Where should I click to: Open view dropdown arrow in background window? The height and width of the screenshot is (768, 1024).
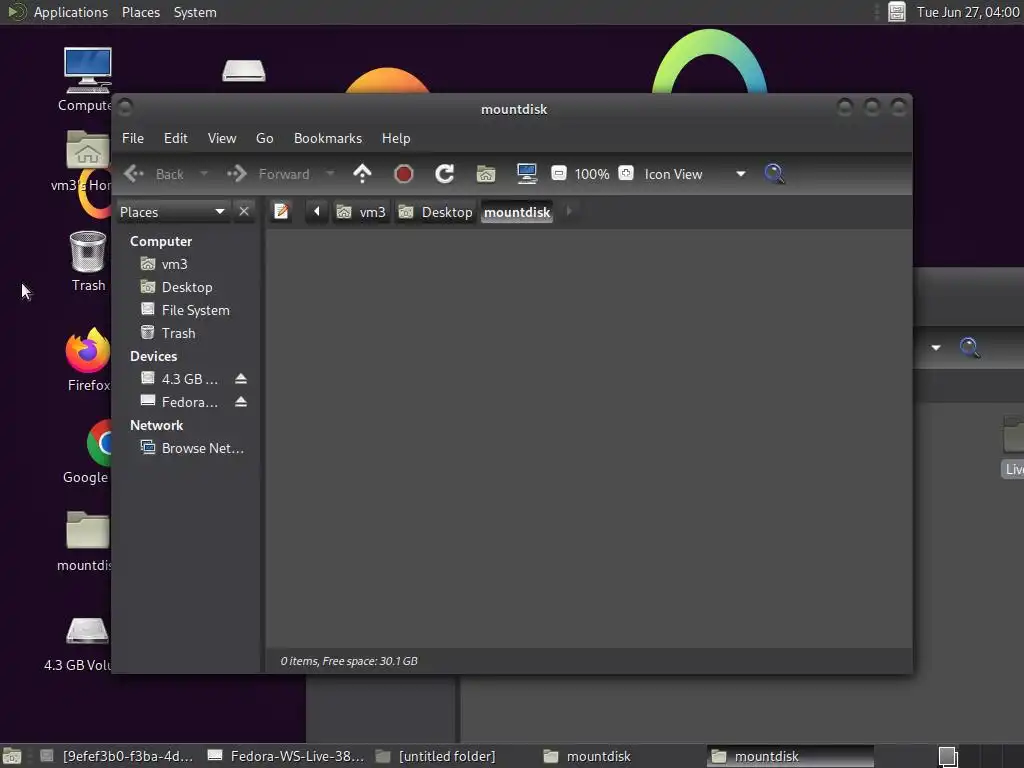[x=936, y=347]
